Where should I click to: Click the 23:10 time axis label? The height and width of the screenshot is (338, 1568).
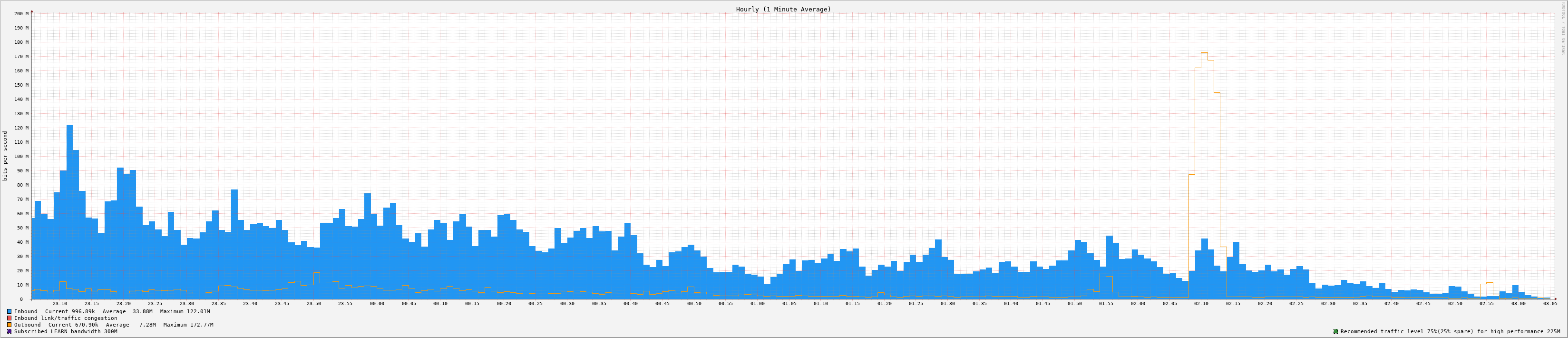[x=59, y=303]
